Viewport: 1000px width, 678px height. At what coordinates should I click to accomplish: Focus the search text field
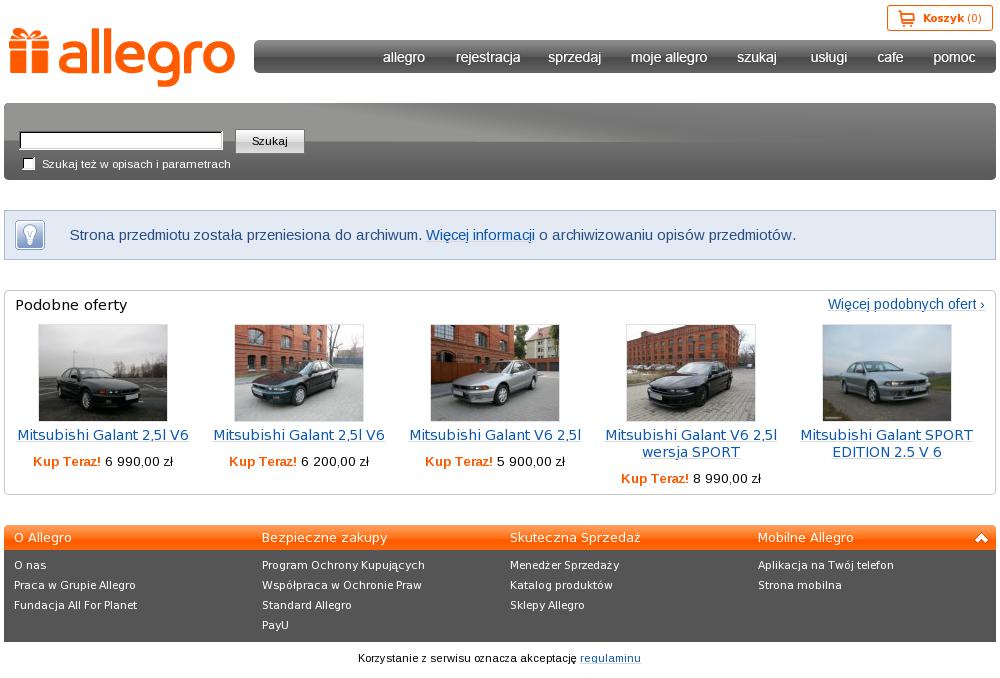coord(121,140)
